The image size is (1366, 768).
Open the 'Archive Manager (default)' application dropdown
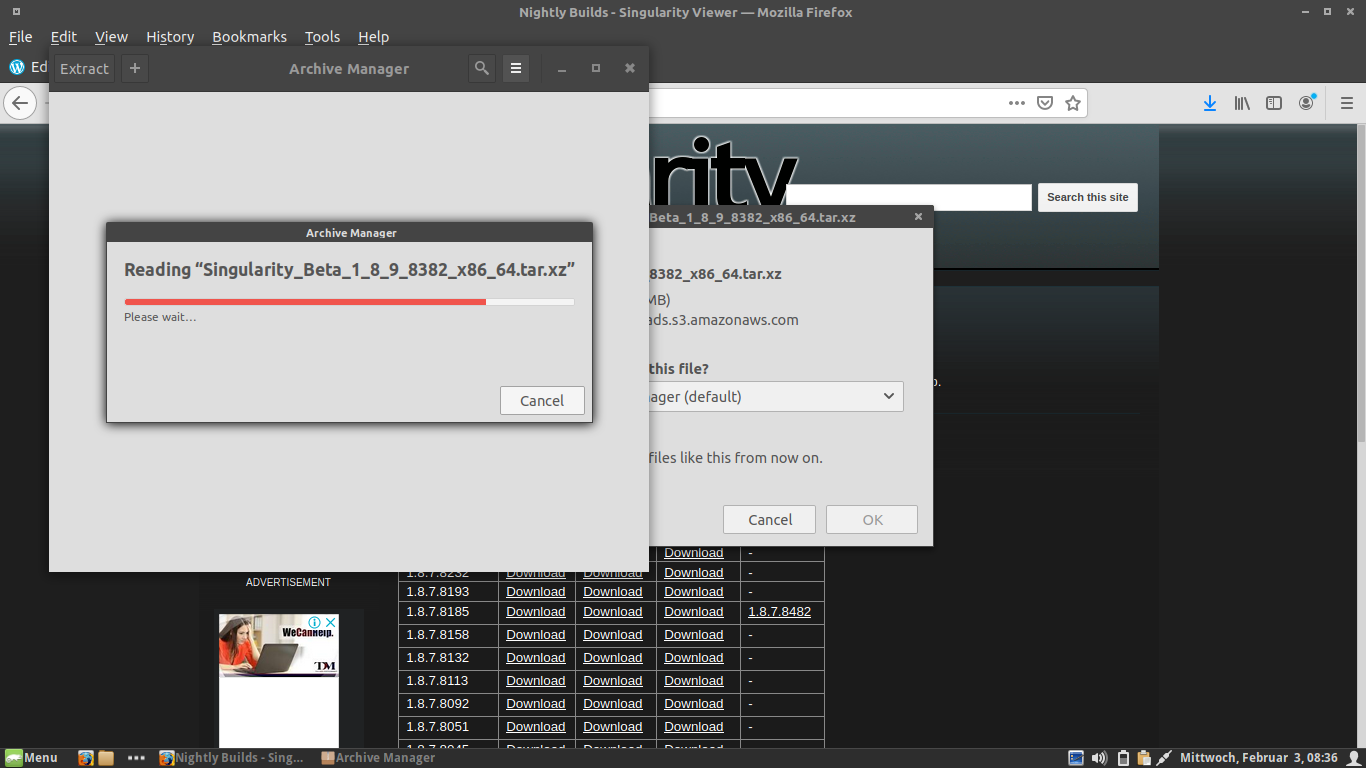[776, 396]
